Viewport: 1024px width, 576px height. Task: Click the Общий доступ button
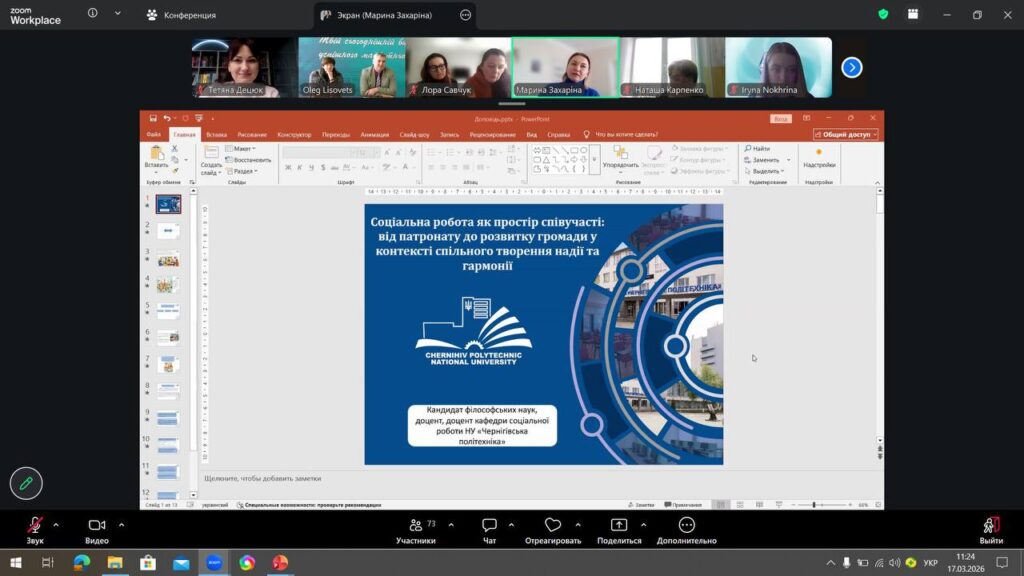coord(846,134)
